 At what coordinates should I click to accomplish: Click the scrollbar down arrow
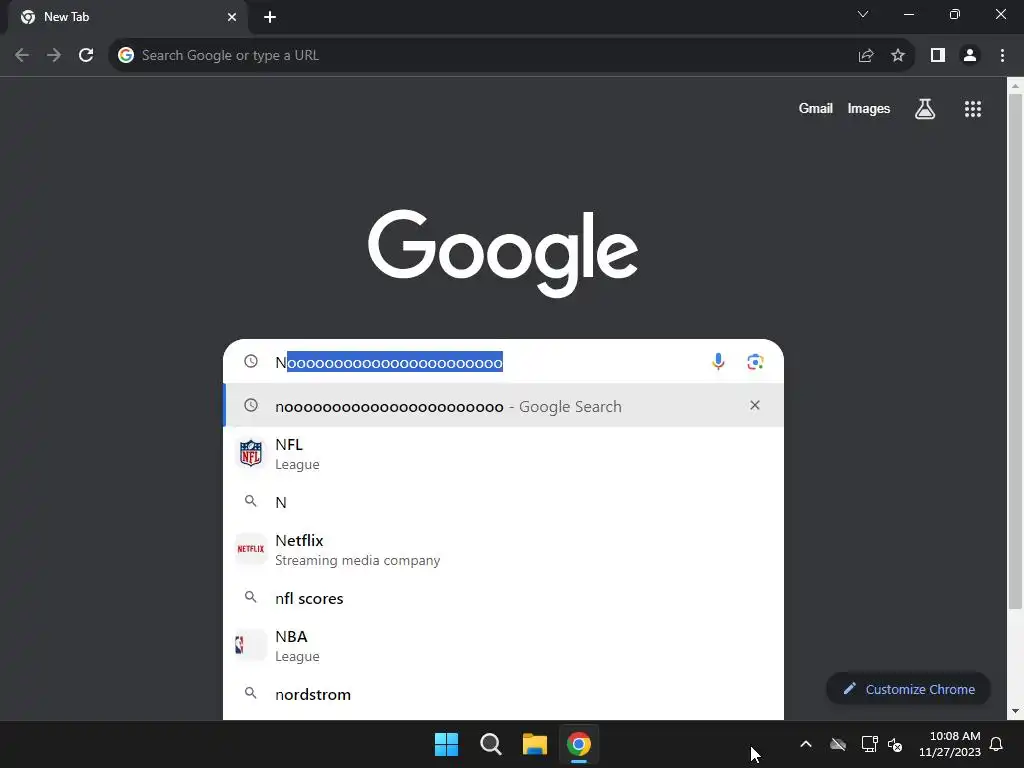click(1015, 711)
